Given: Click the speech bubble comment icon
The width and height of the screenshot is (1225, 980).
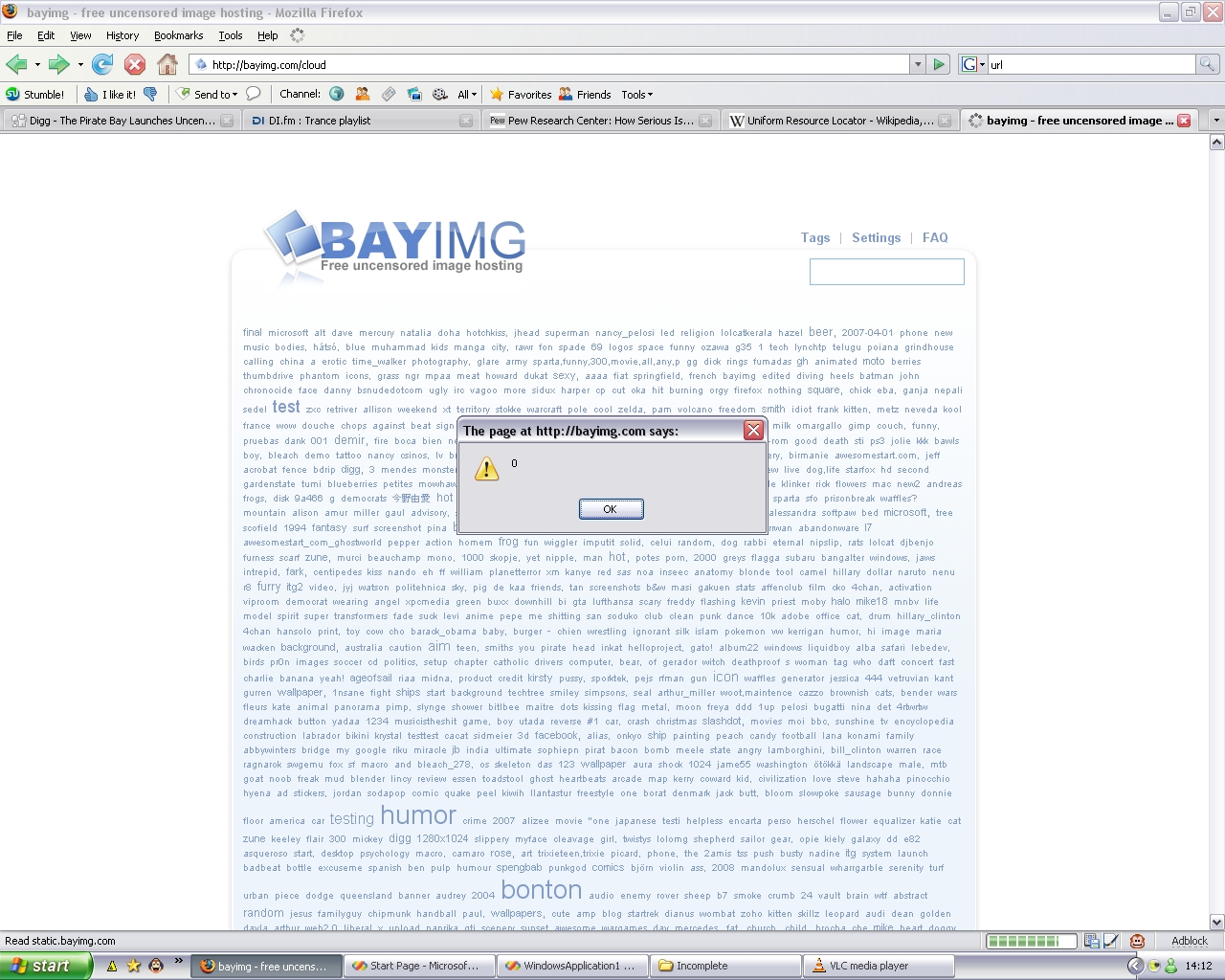Looking at the screenshot, I should pos(253,94).
